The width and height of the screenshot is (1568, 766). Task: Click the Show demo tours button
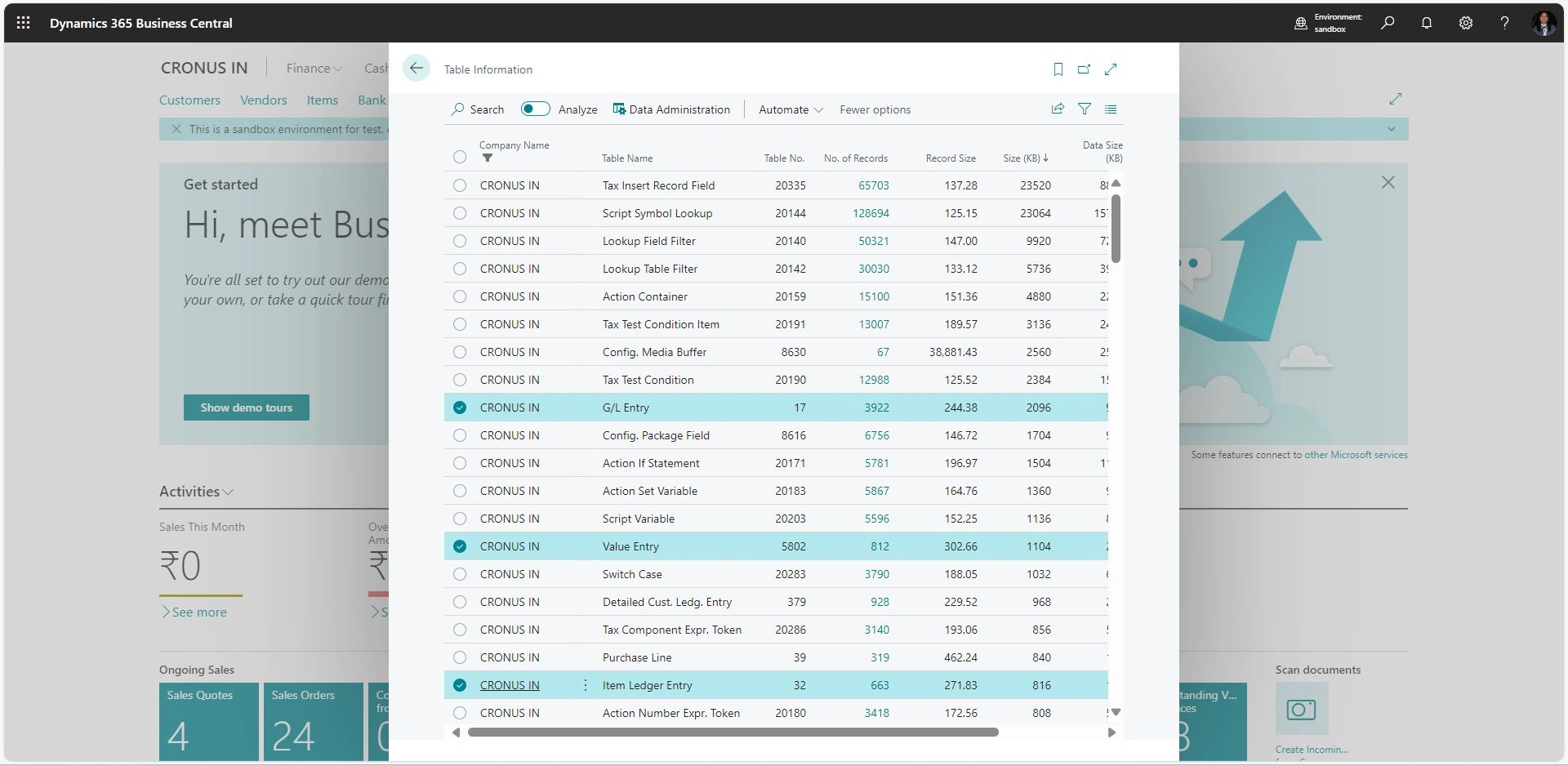point(247,407)
